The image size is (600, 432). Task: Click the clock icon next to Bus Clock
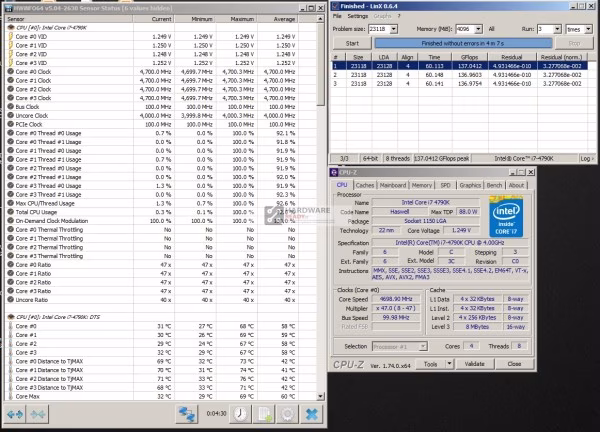(11, 106)
